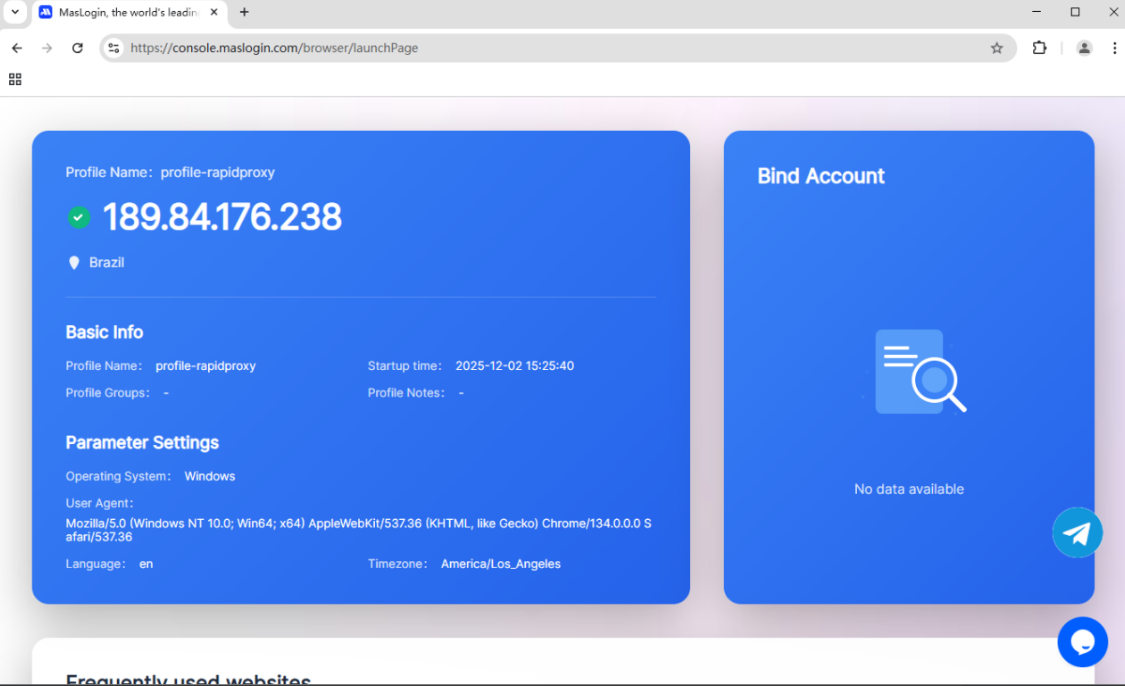Click the no-data document search illustration
Viewport: 1125px width, 686px height.
915,371
